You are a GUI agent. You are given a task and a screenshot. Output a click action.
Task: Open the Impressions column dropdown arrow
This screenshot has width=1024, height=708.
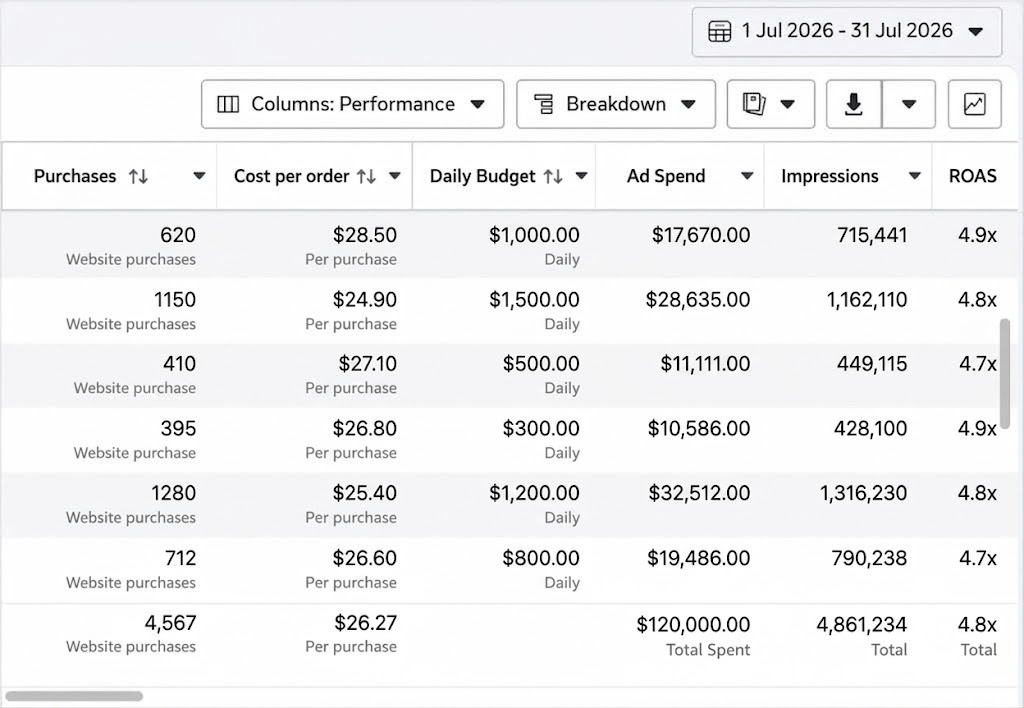pos(915,176)
